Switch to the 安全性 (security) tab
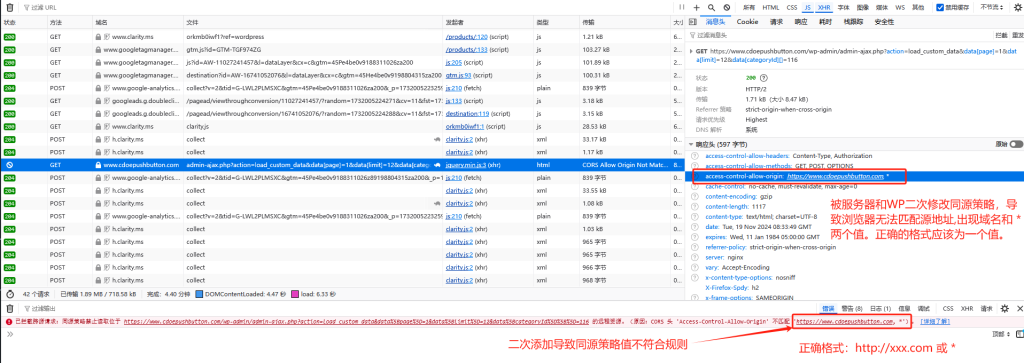Screen dimensions: 1024x363 (884, 22)
